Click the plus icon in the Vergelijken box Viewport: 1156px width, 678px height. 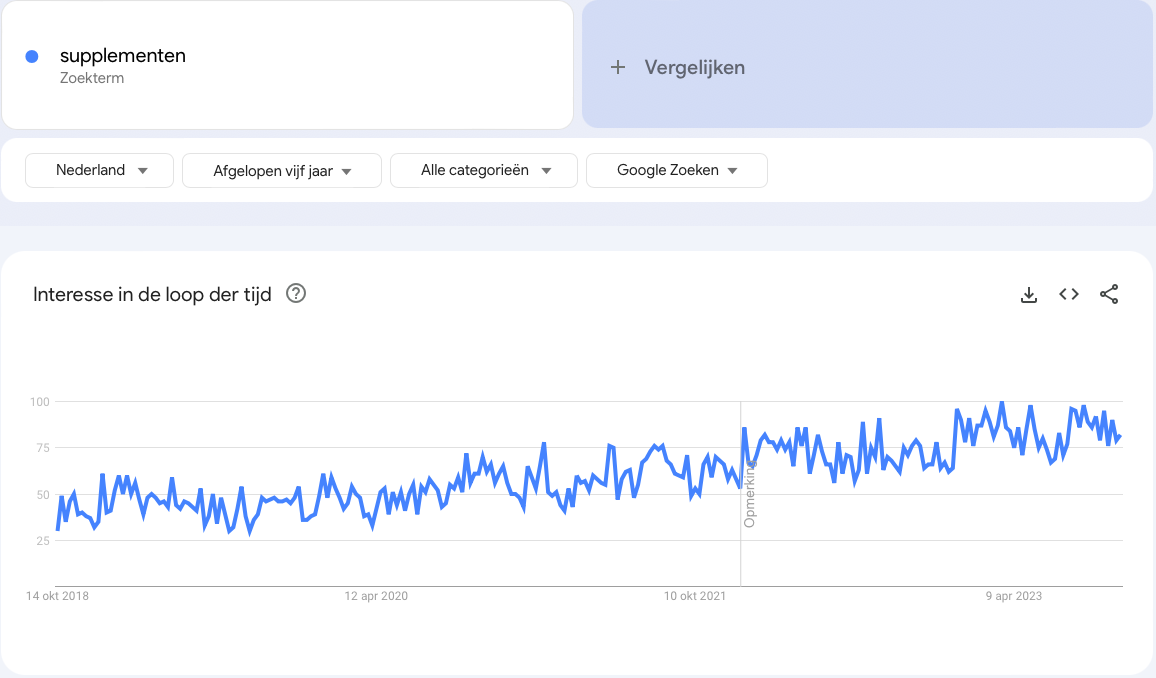point(617,67)
